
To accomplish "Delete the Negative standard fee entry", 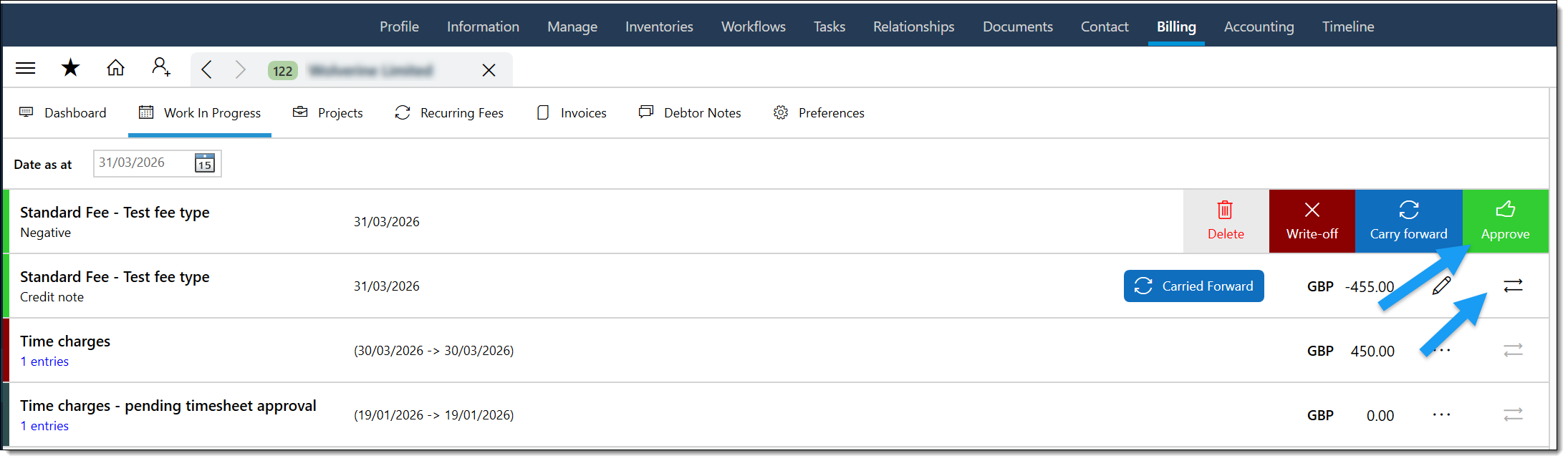I will click(x=1226, y=221).
